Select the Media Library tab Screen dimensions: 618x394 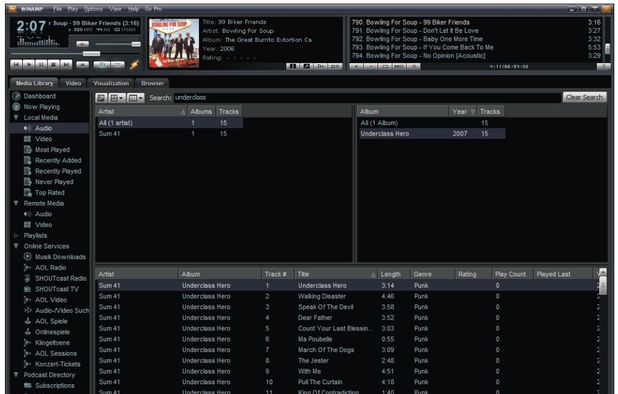pyautogui.click(x=34, y=83)
